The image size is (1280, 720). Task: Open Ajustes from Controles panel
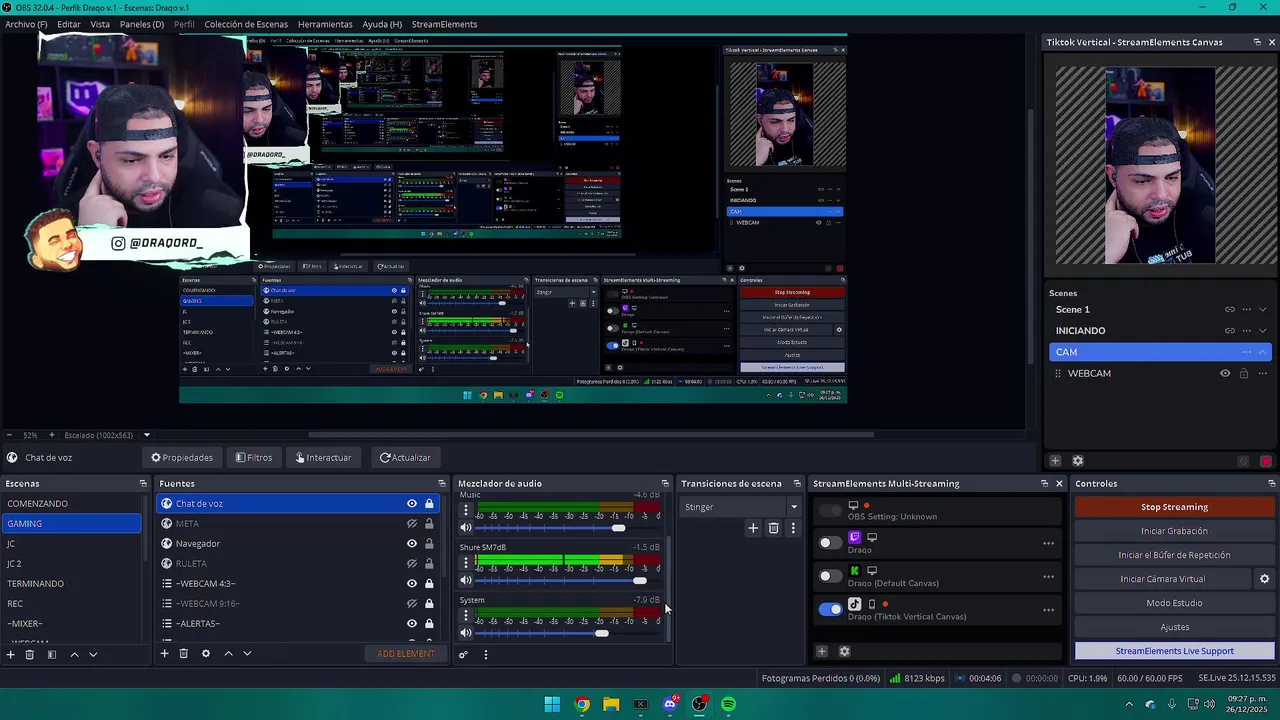pyautogui.click(x=1175, y=627)
